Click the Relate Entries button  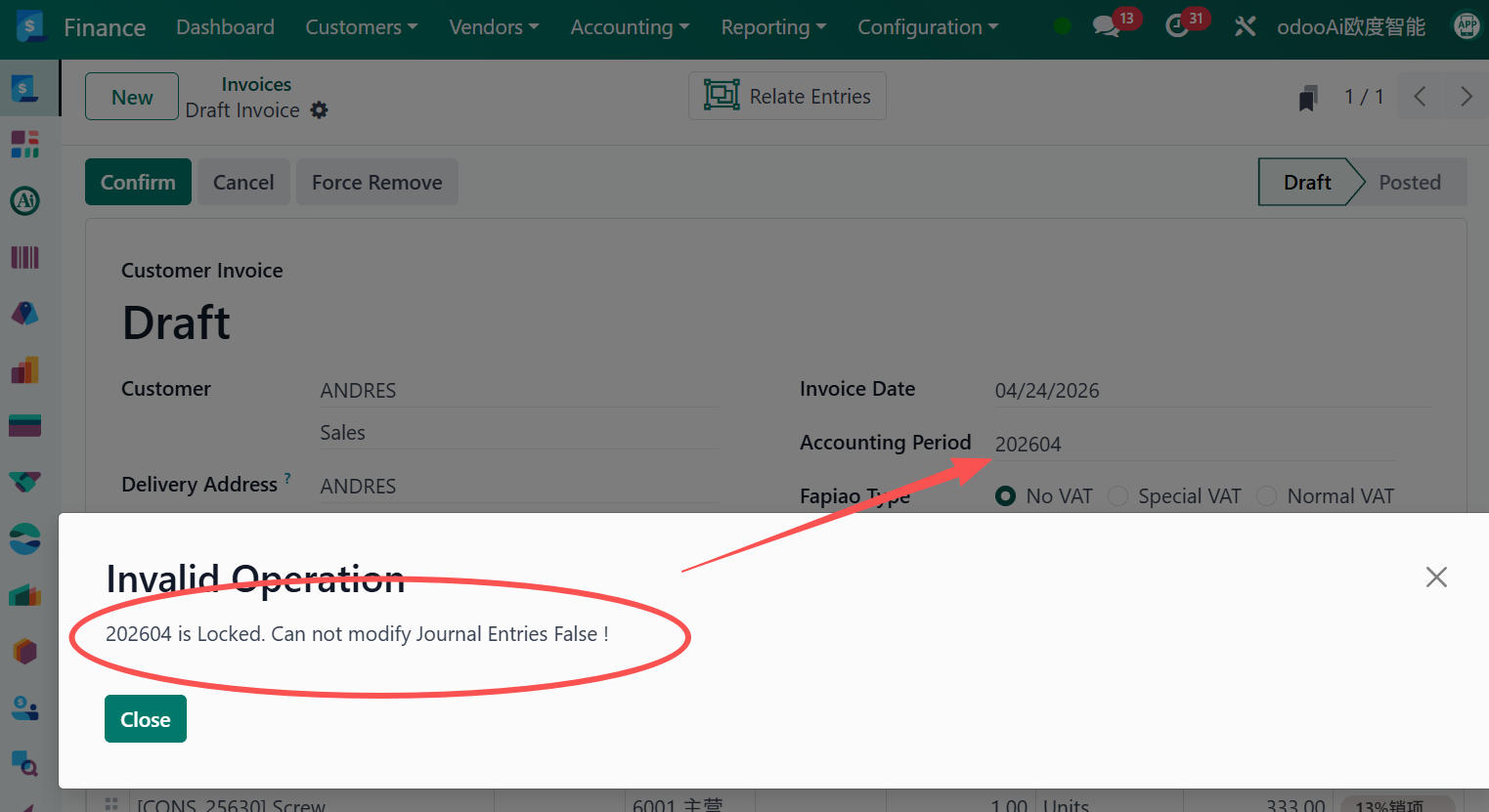[787, 96]
